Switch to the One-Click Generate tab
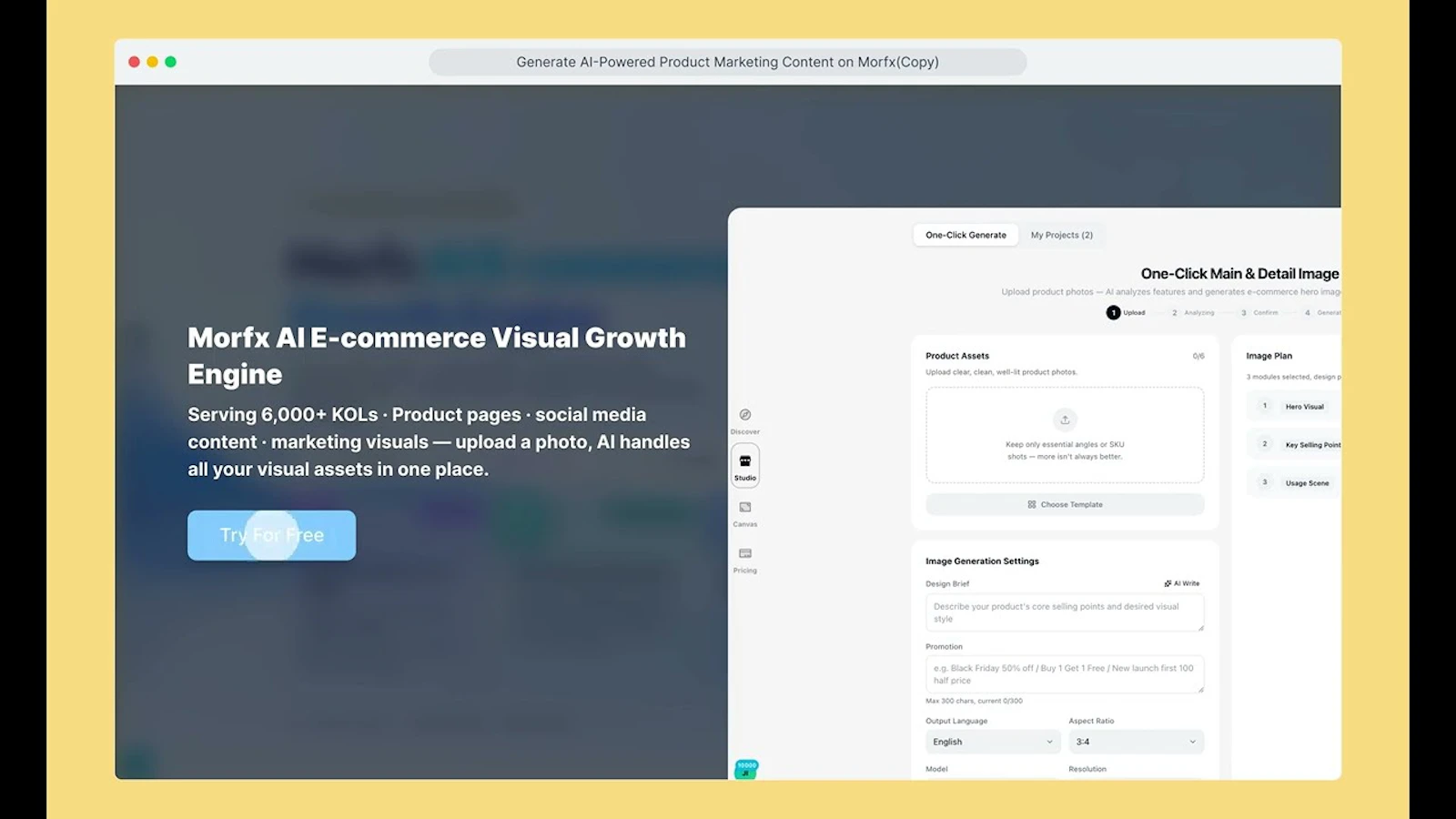Screen dimensions: 1456x819 pyautogui.click(x=966, y=235)
